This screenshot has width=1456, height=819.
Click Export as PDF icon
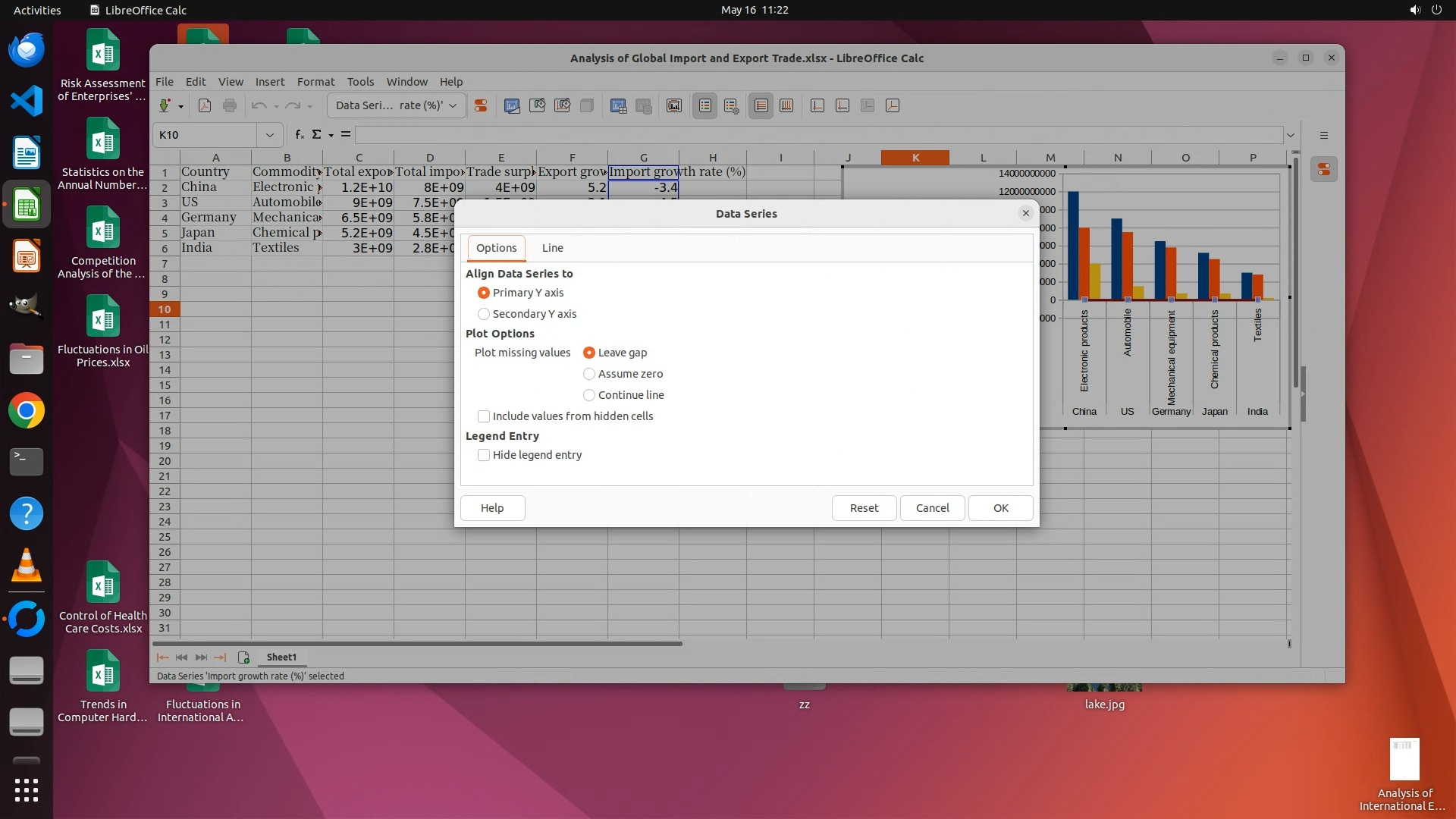204,105
